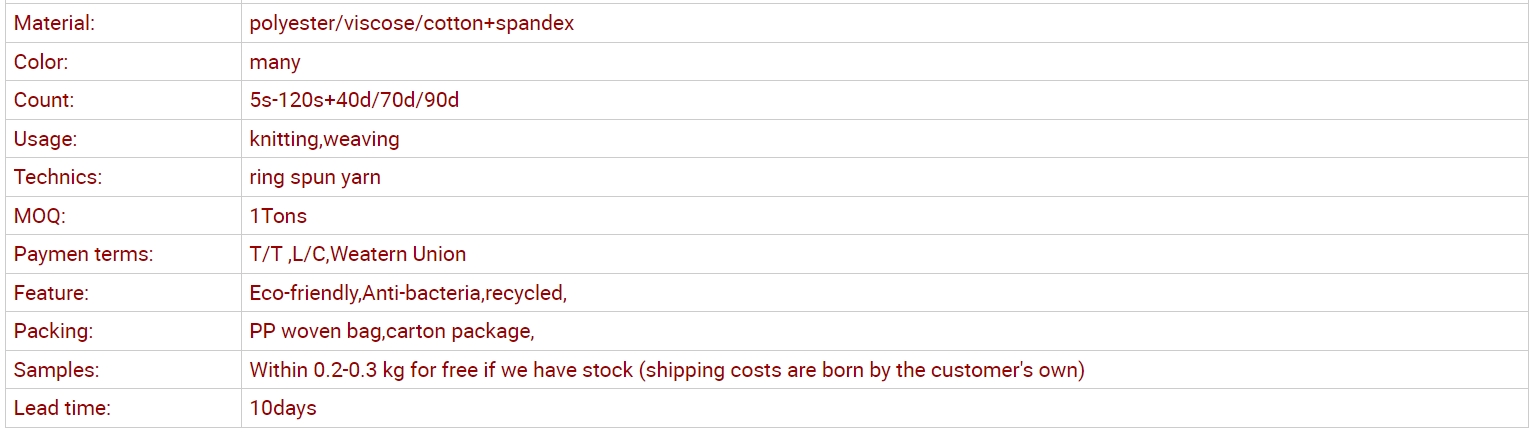Select the knitting,weaving usage text
This screenshot has height=433, width=1533.
pyautogui.click(x=324, y=139)
